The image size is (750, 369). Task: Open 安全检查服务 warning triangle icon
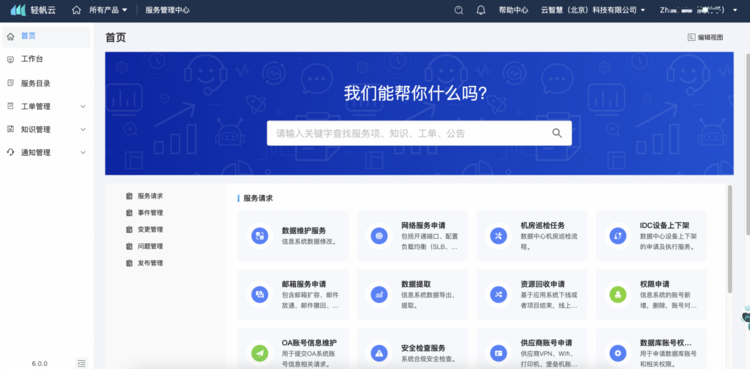click(x=379, y=353)
